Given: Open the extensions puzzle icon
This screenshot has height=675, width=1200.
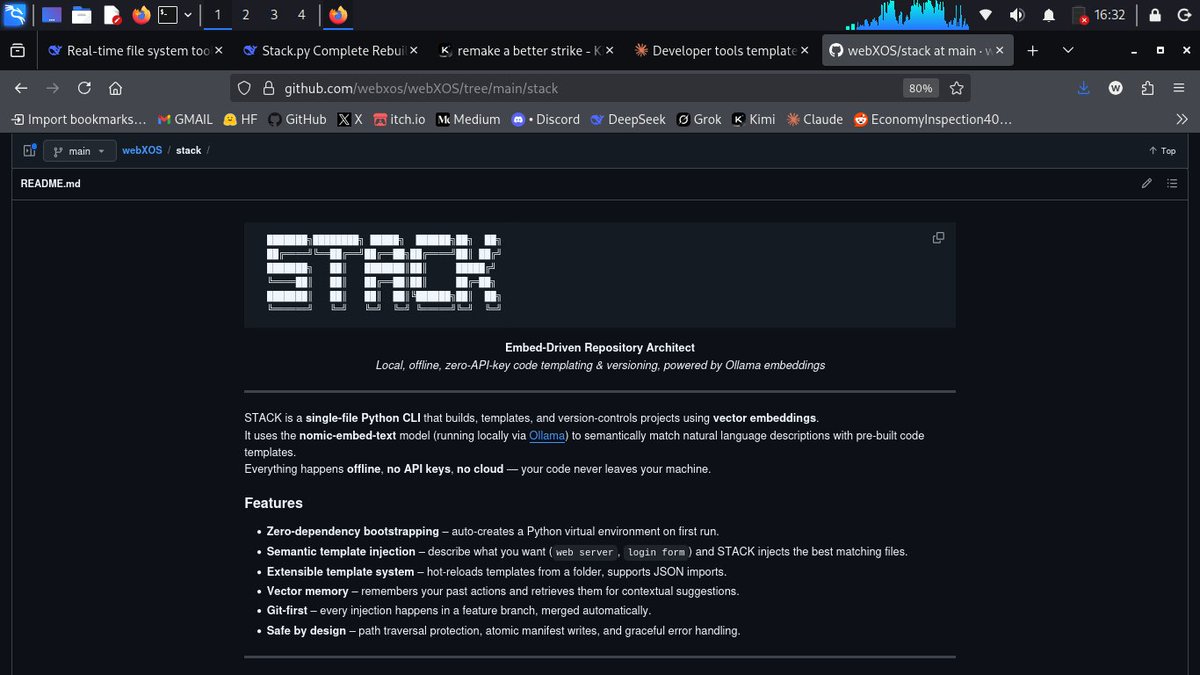Looking at the screenshot, I should 1147,88.
